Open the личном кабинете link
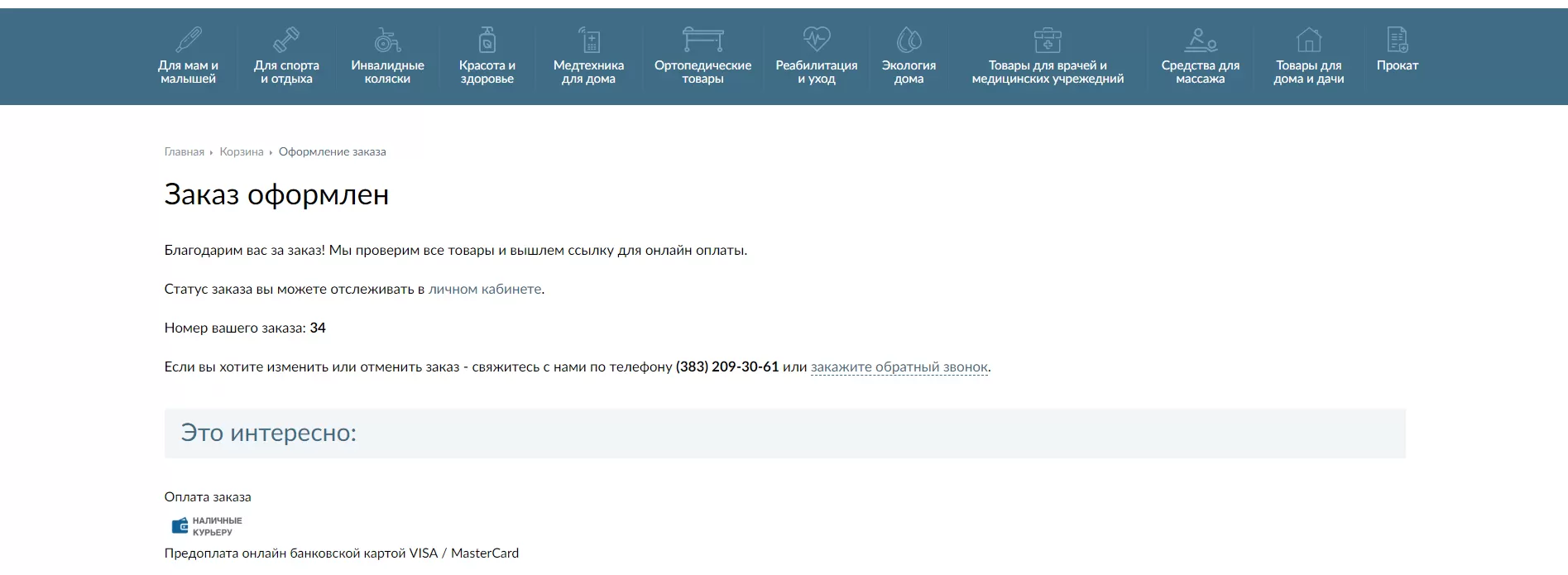1568x575 pixels. [485, 290]
